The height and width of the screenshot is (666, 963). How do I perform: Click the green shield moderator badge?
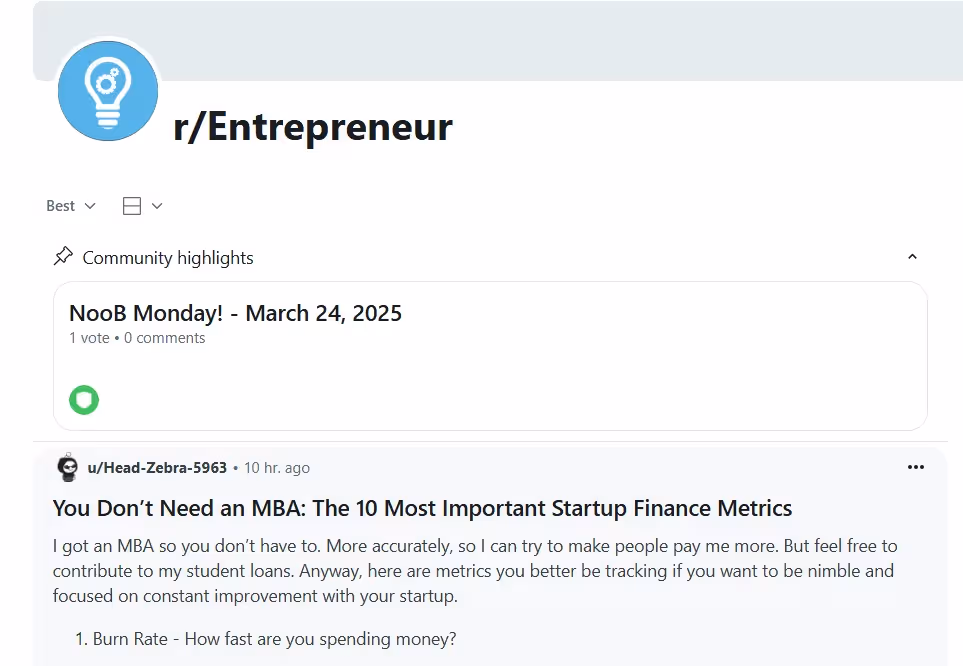[84, 400]
